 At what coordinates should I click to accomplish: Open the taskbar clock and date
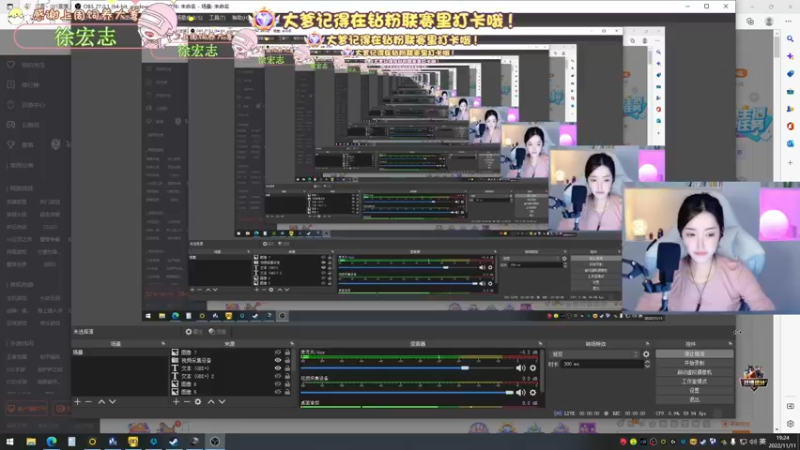pos(784,442)
